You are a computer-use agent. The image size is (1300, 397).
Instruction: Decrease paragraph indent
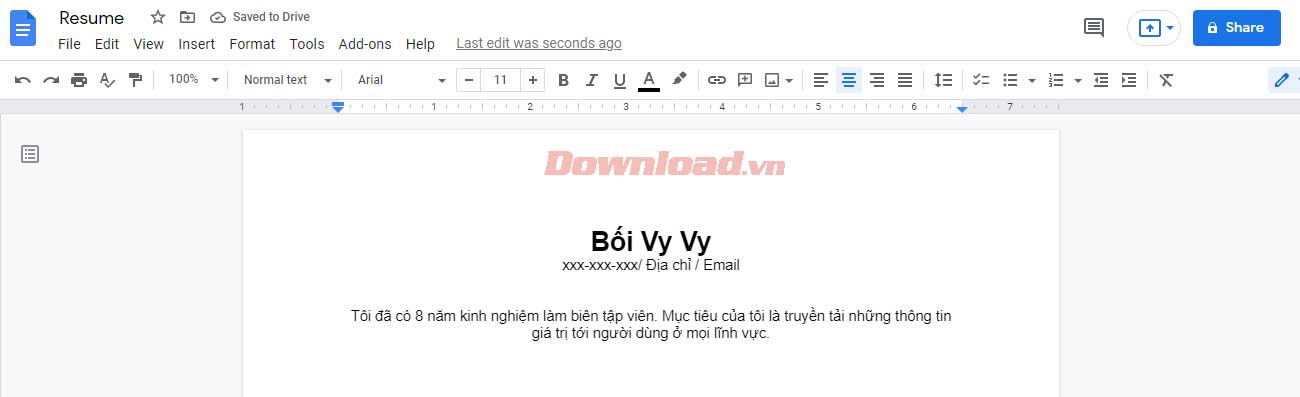pos(1101,80)
